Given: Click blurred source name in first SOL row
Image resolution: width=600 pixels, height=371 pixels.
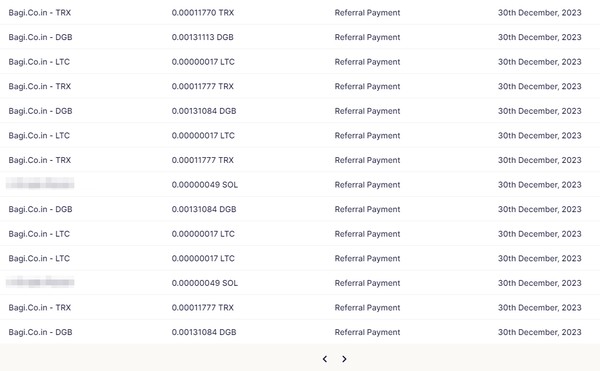Looking at the screenshot, I should 40,184.
